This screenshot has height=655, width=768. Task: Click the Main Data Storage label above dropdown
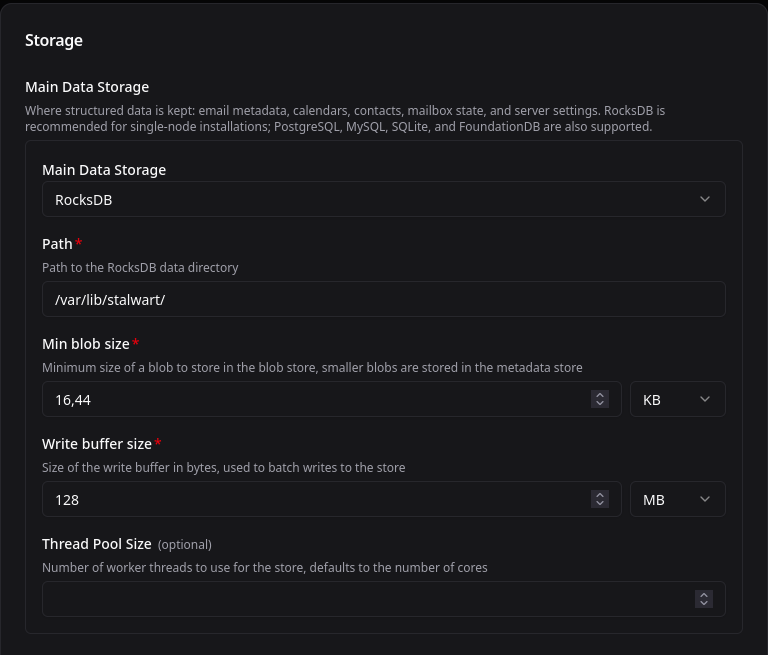104,170
